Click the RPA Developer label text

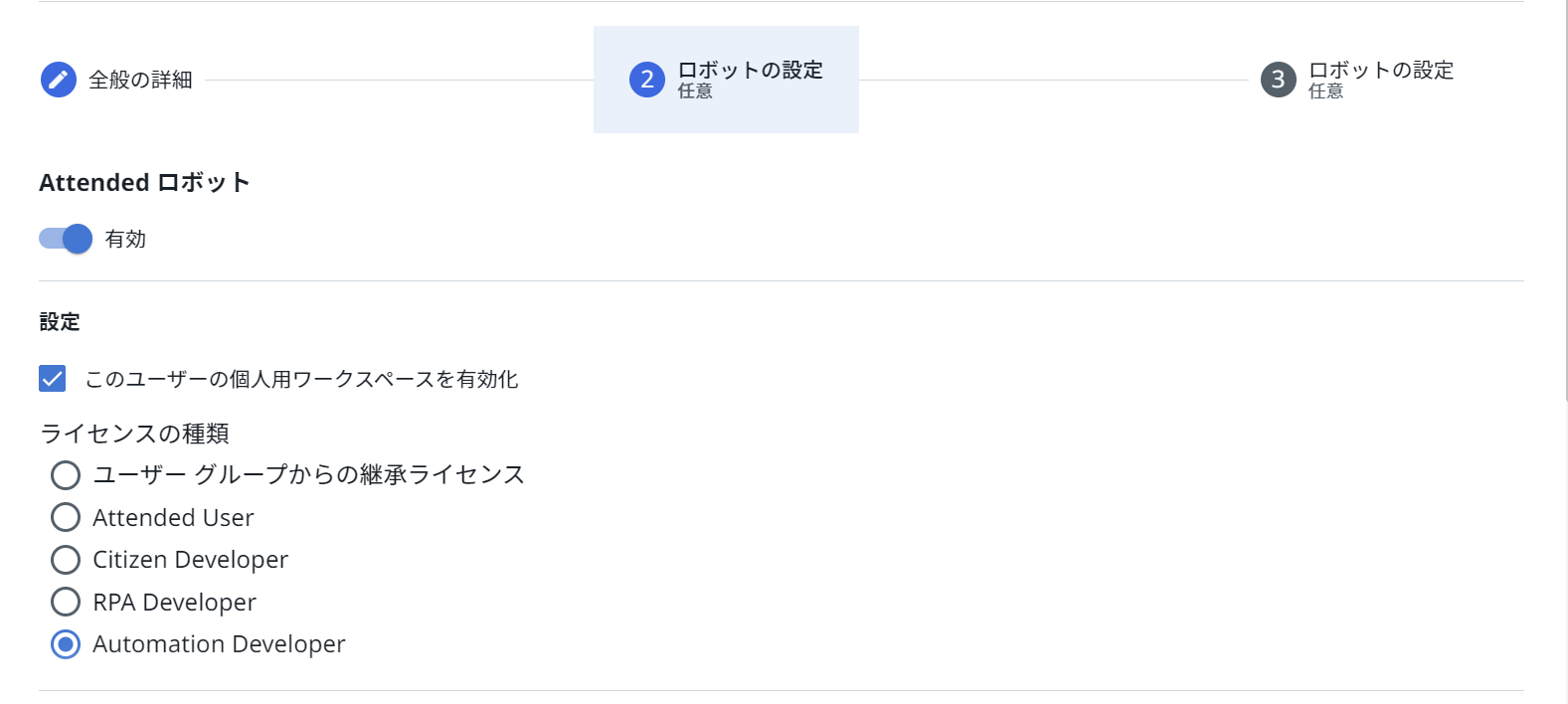tap(174, 603)
